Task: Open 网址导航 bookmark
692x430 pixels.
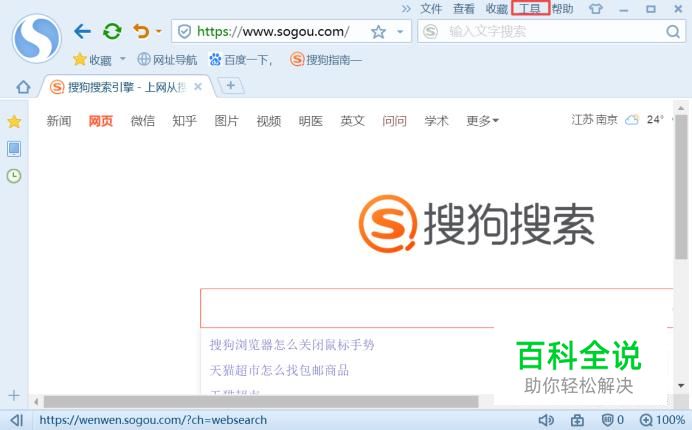Action: 167,59
